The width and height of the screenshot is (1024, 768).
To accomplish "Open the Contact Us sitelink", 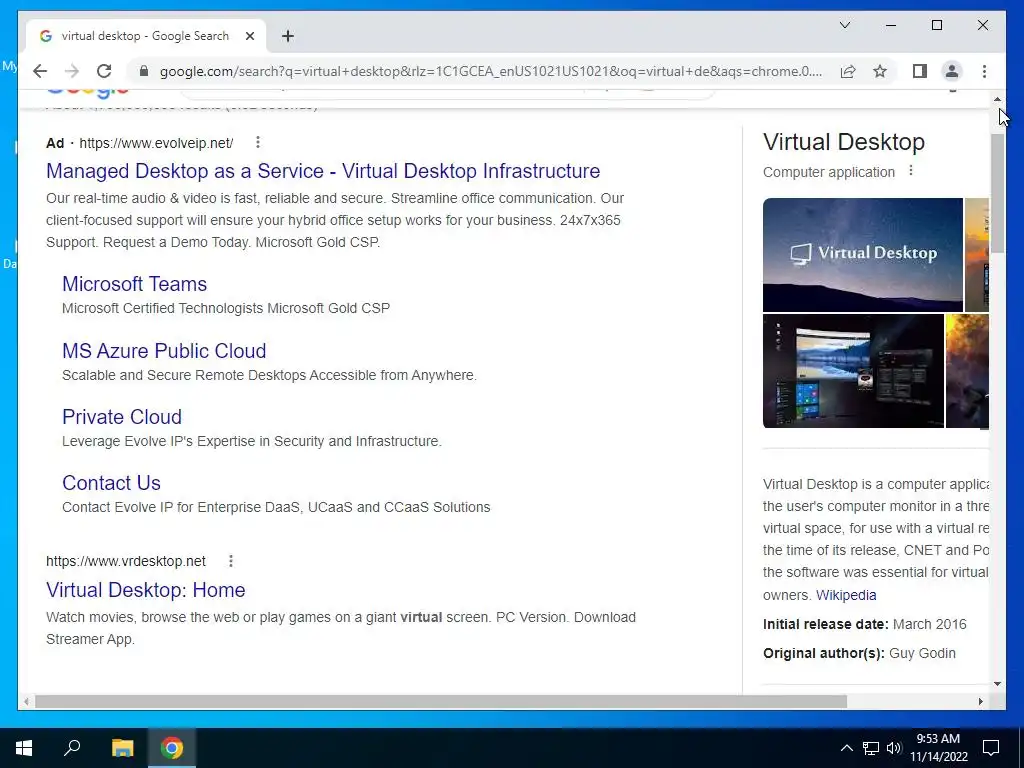I will pos(112,483).
